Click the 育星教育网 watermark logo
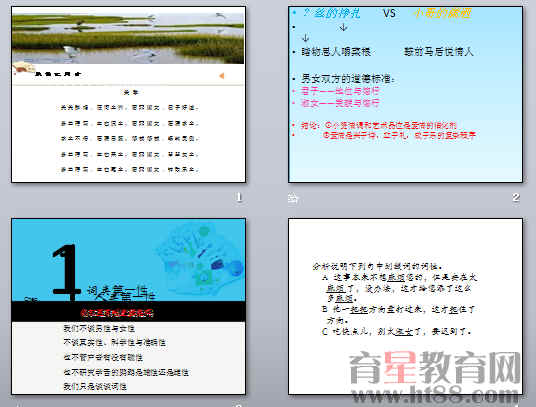Screen dimensions: 536x407 434,368
